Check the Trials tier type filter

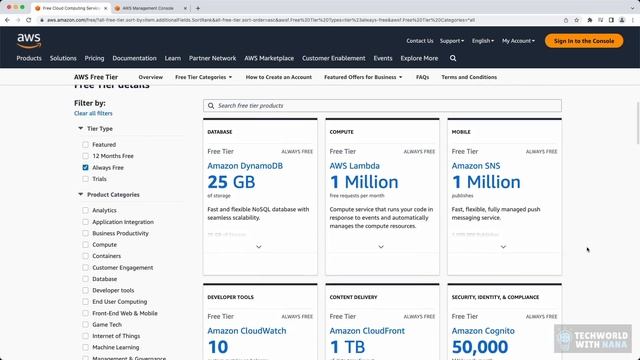tap(85, 179)
